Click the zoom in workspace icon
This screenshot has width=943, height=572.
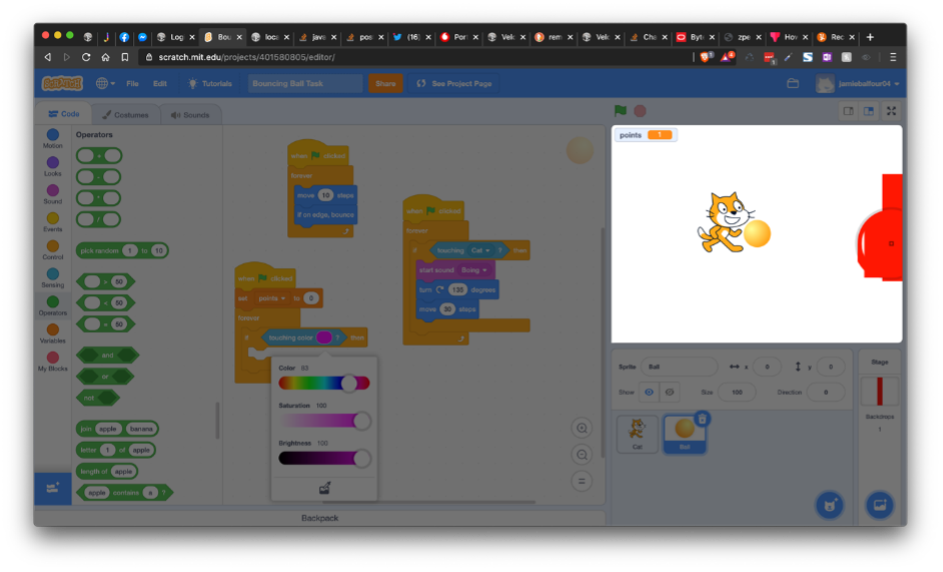coord(582,428)
